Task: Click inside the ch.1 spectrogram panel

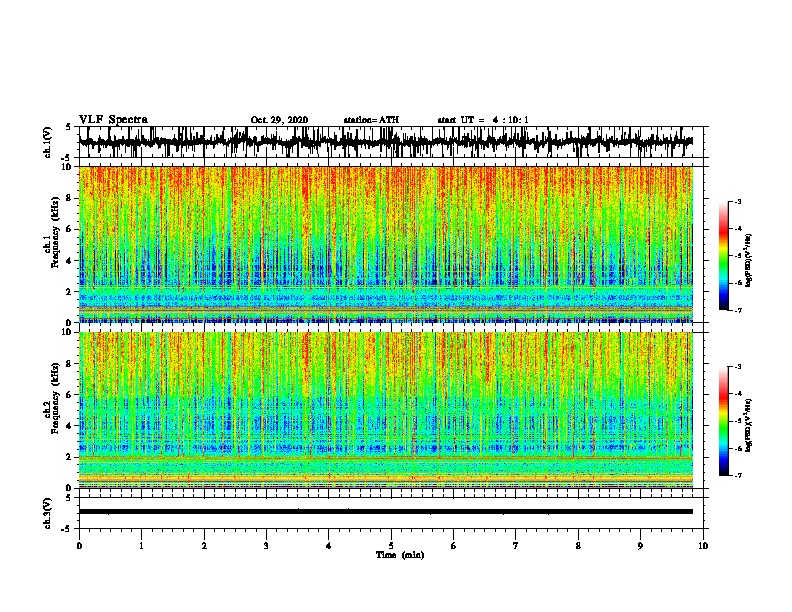Action: tap(385, 244)
